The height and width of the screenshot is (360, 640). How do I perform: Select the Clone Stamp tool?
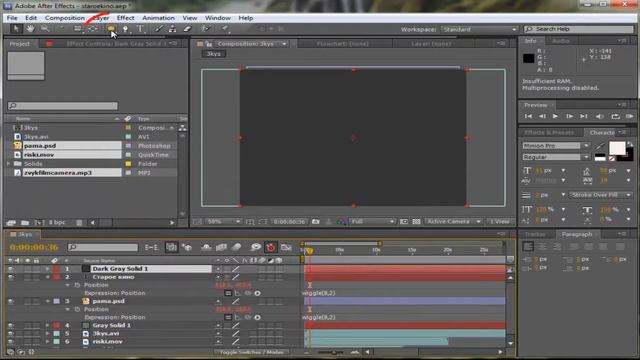click(172, 29)
